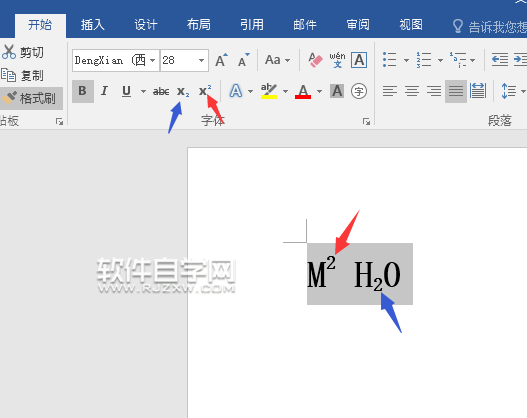Open the font size dropdown

tap(201, 60)
